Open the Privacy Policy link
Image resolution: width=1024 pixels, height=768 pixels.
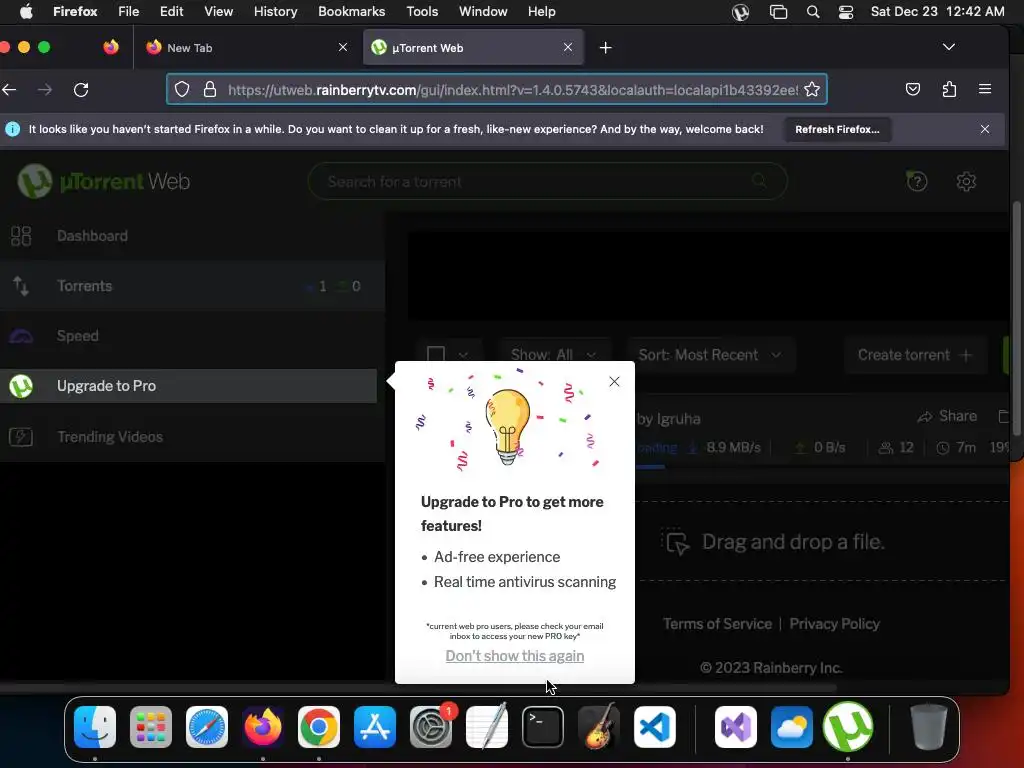(x=835, y=624)
